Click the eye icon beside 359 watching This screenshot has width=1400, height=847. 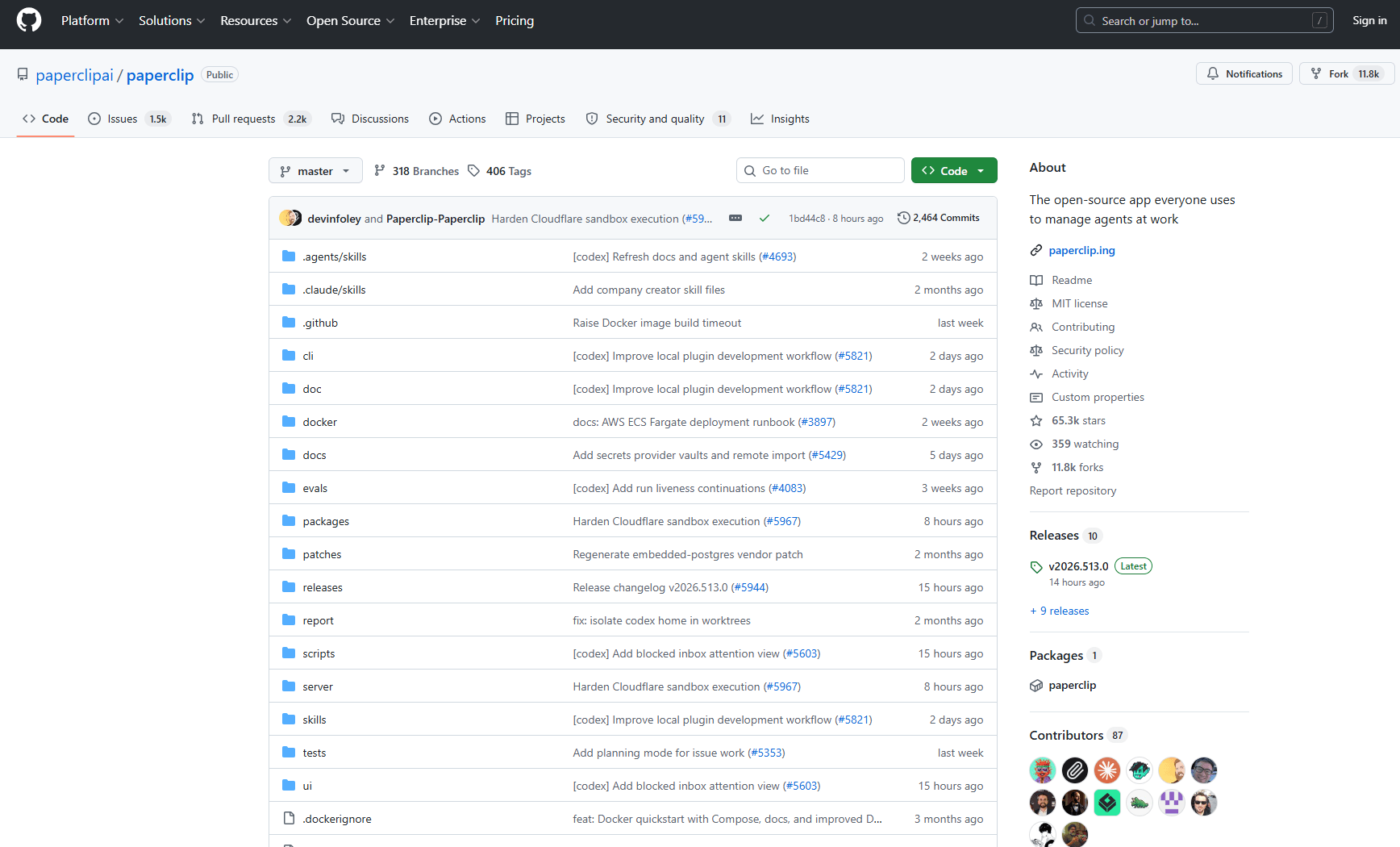[1036, 444]
